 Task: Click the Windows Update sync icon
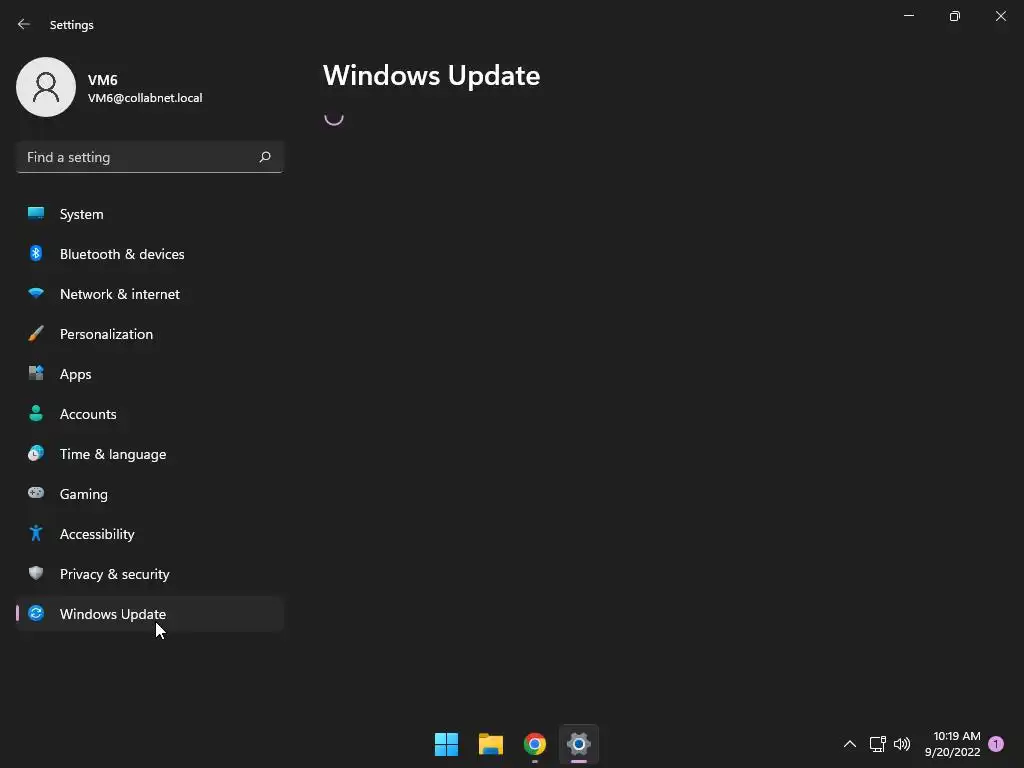36,613
